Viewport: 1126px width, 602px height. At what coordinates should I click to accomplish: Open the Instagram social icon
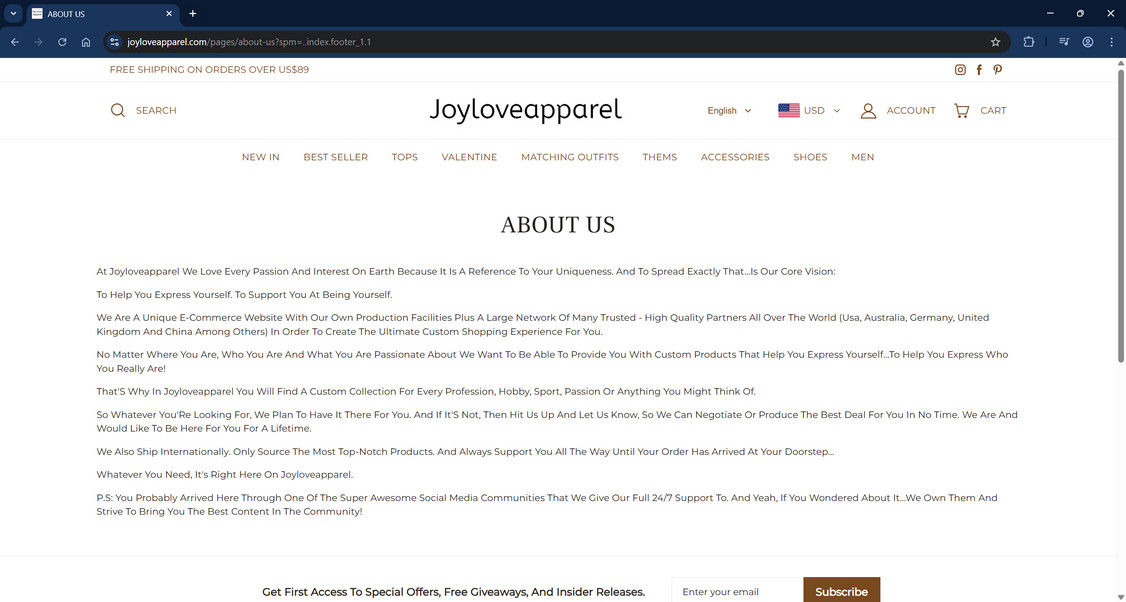[x=960, y=70]
